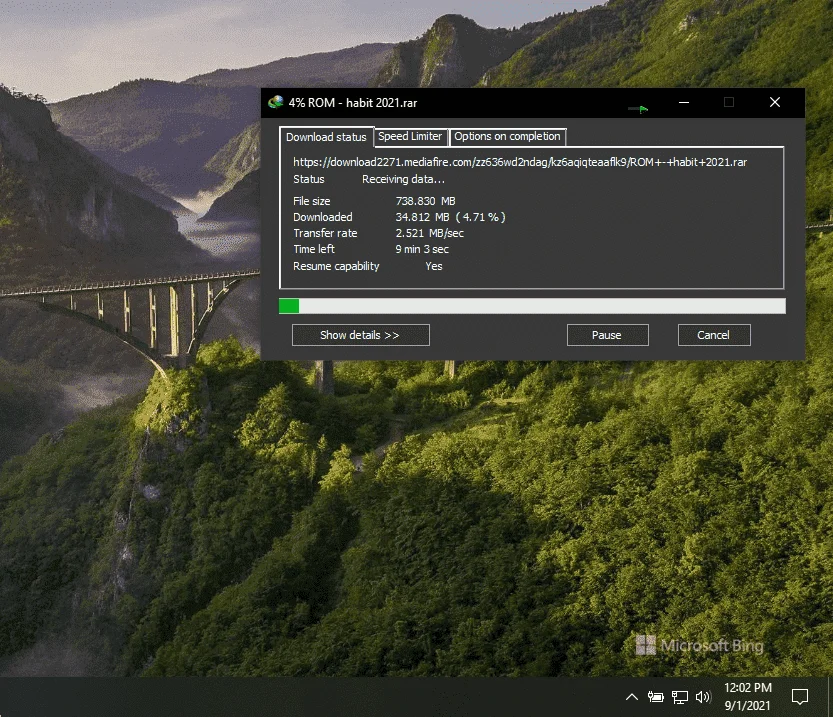Click the 2.521 MB/sec transfer rate
Image resolution: width=833 pixels, height=717 pixels.
[x=429, y=233]
